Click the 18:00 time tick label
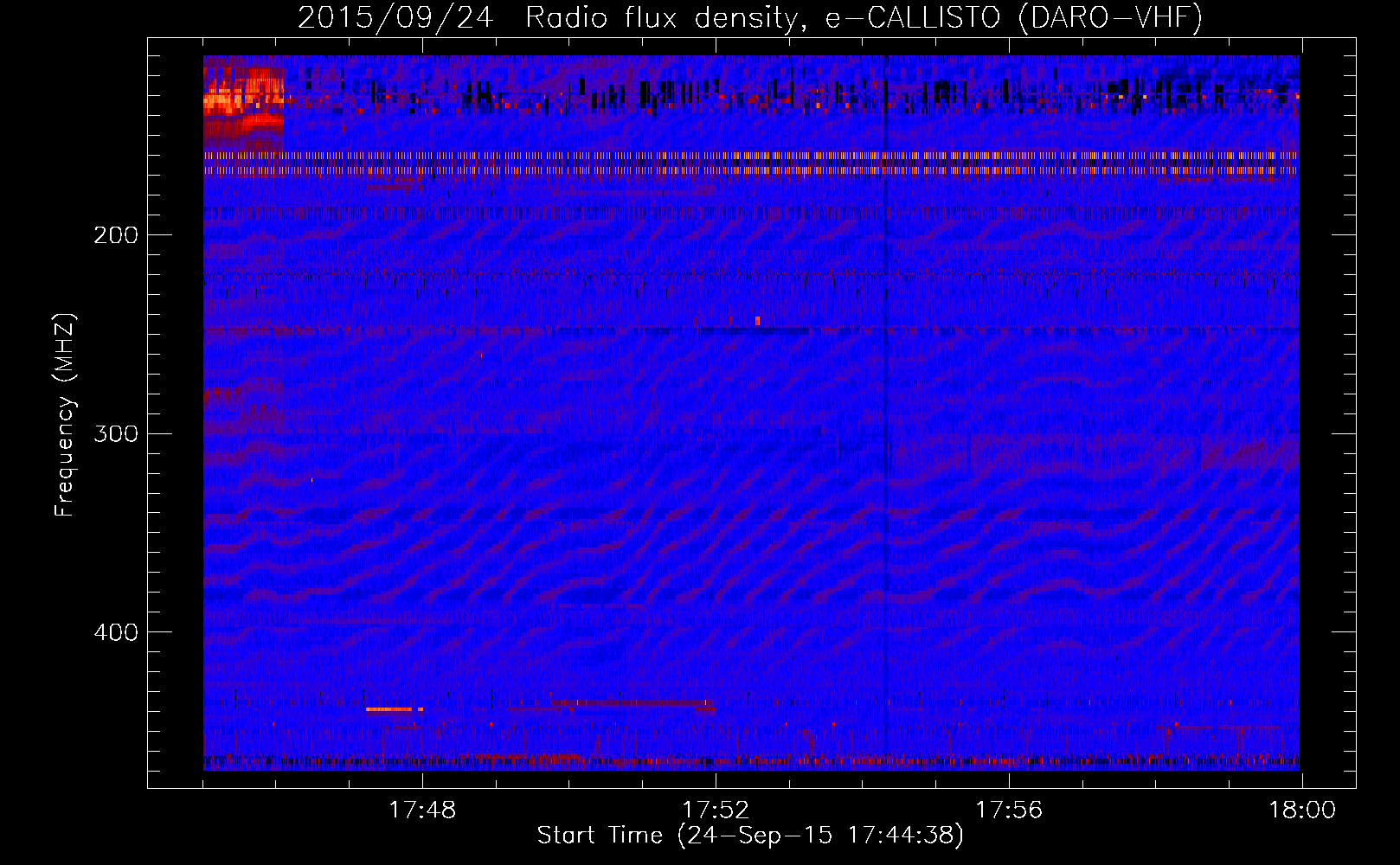The width and height of the screenshot is (1400, 865). point(1302,811)
